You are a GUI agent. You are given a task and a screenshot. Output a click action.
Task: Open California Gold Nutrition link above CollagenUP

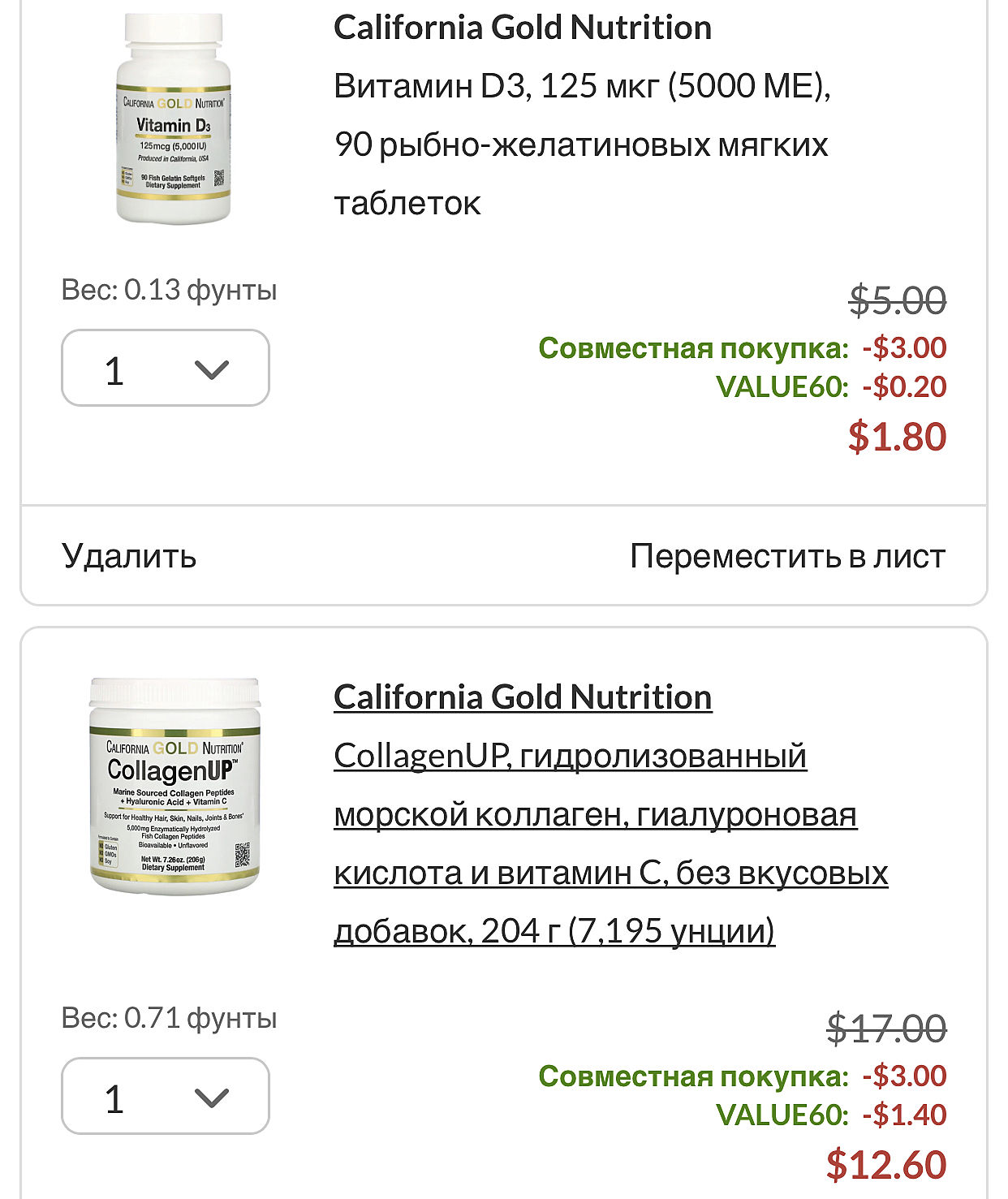(523, 697)
